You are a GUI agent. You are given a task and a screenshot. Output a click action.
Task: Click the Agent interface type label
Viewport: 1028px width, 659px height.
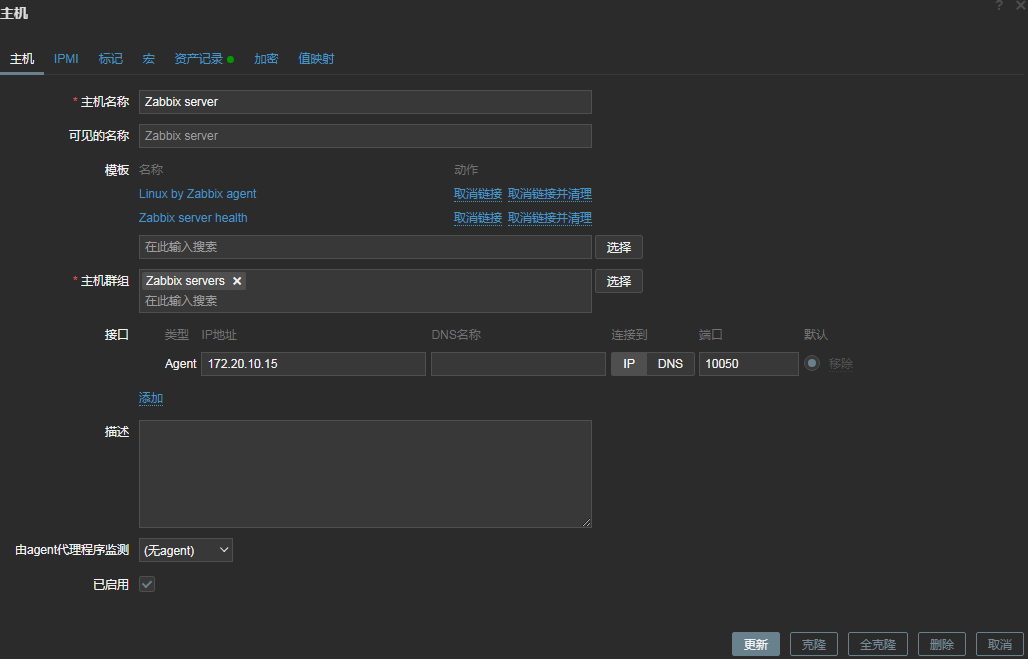[x=180, y=363]
